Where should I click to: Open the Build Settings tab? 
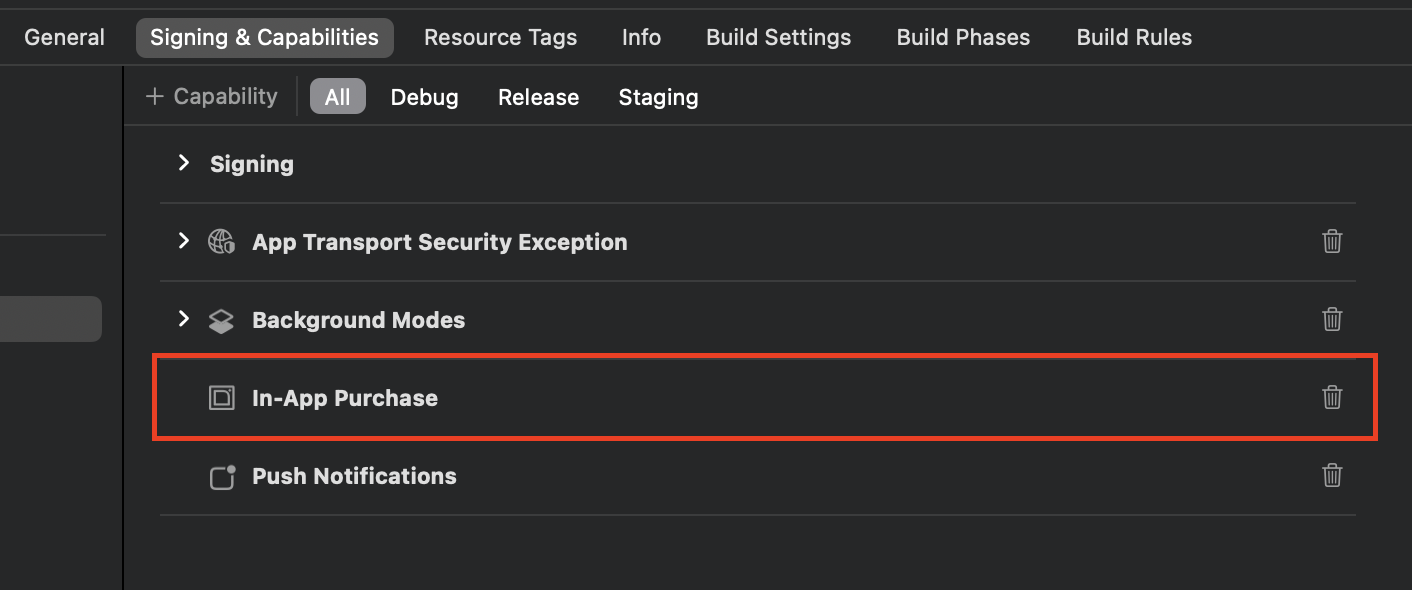[778, 37]
